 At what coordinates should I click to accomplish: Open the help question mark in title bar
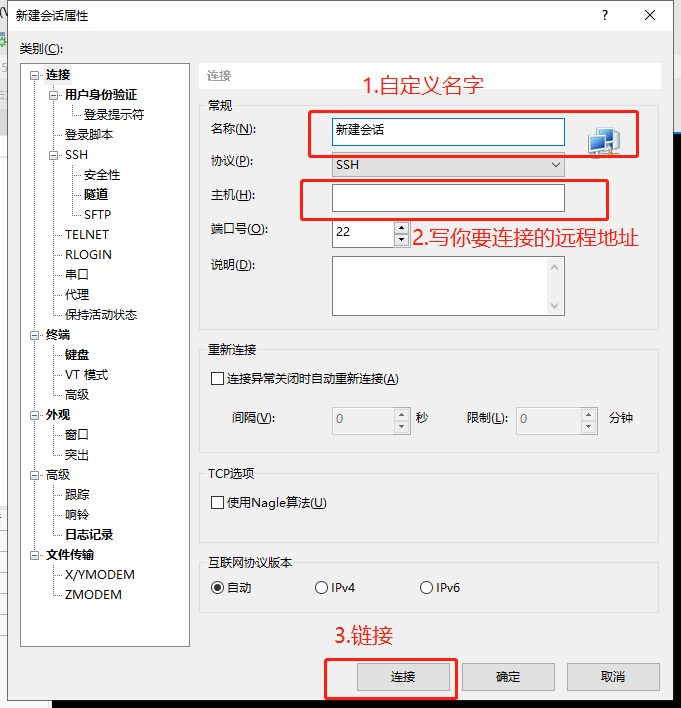(605, 15)
